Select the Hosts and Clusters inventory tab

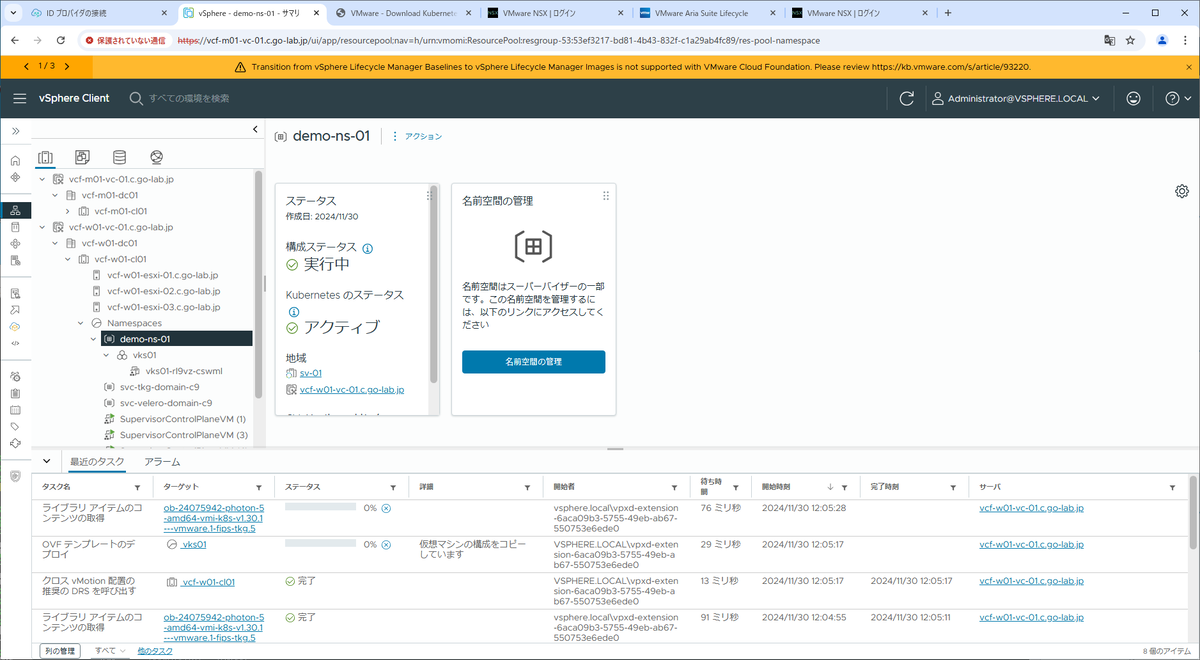tap(45, 157)
